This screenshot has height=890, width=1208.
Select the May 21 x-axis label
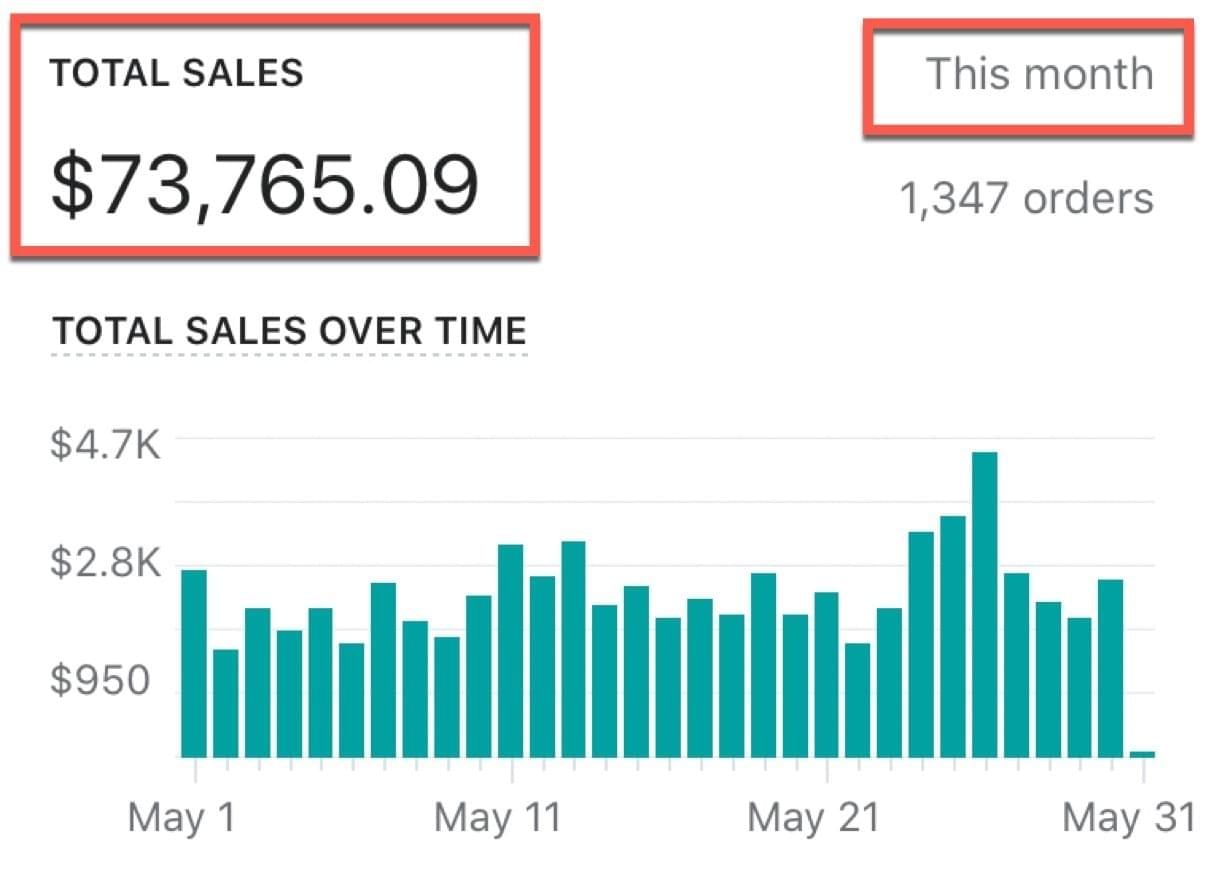tap(813, 818)
